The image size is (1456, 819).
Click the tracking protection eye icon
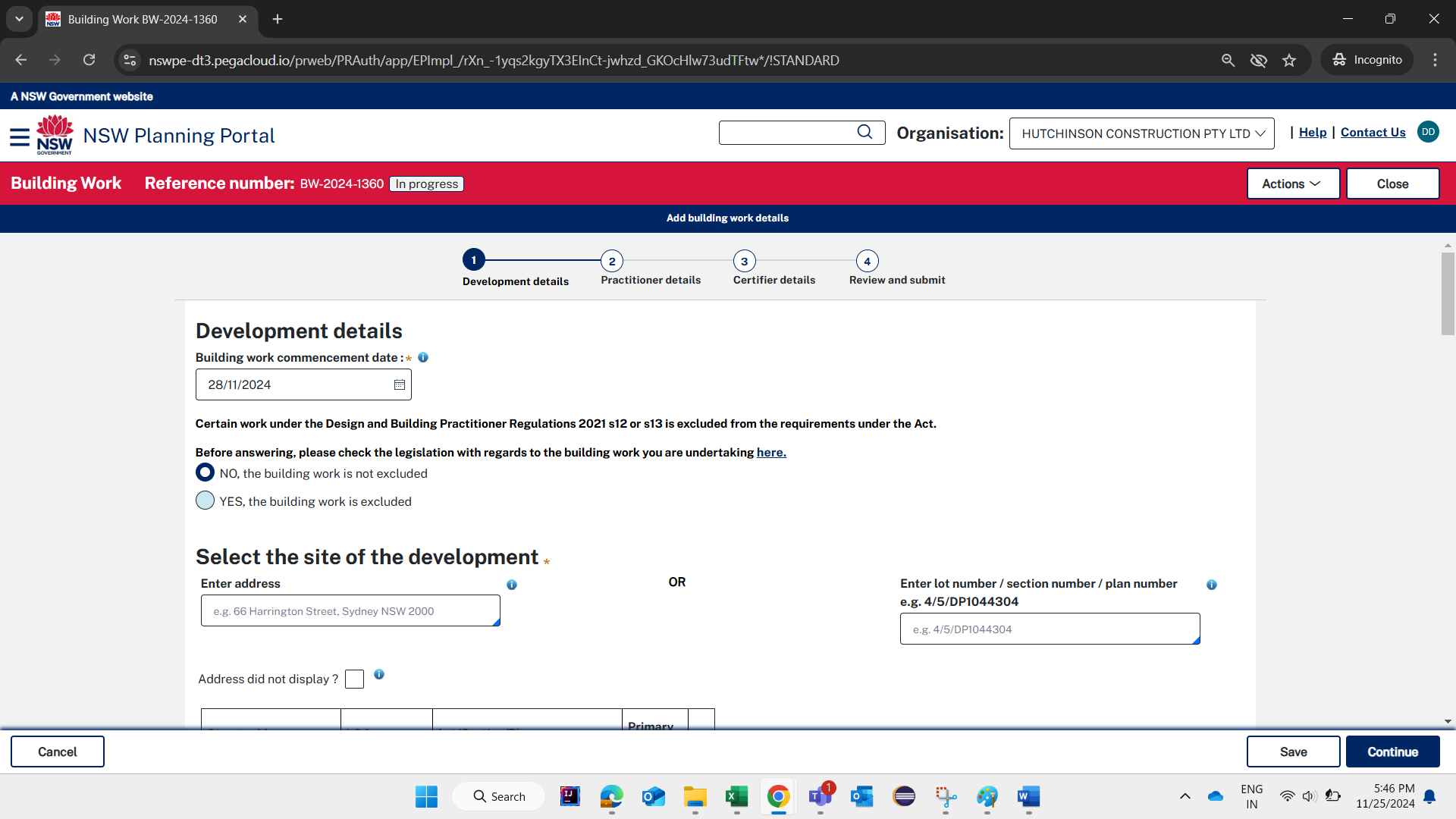tap(1259, 60)
